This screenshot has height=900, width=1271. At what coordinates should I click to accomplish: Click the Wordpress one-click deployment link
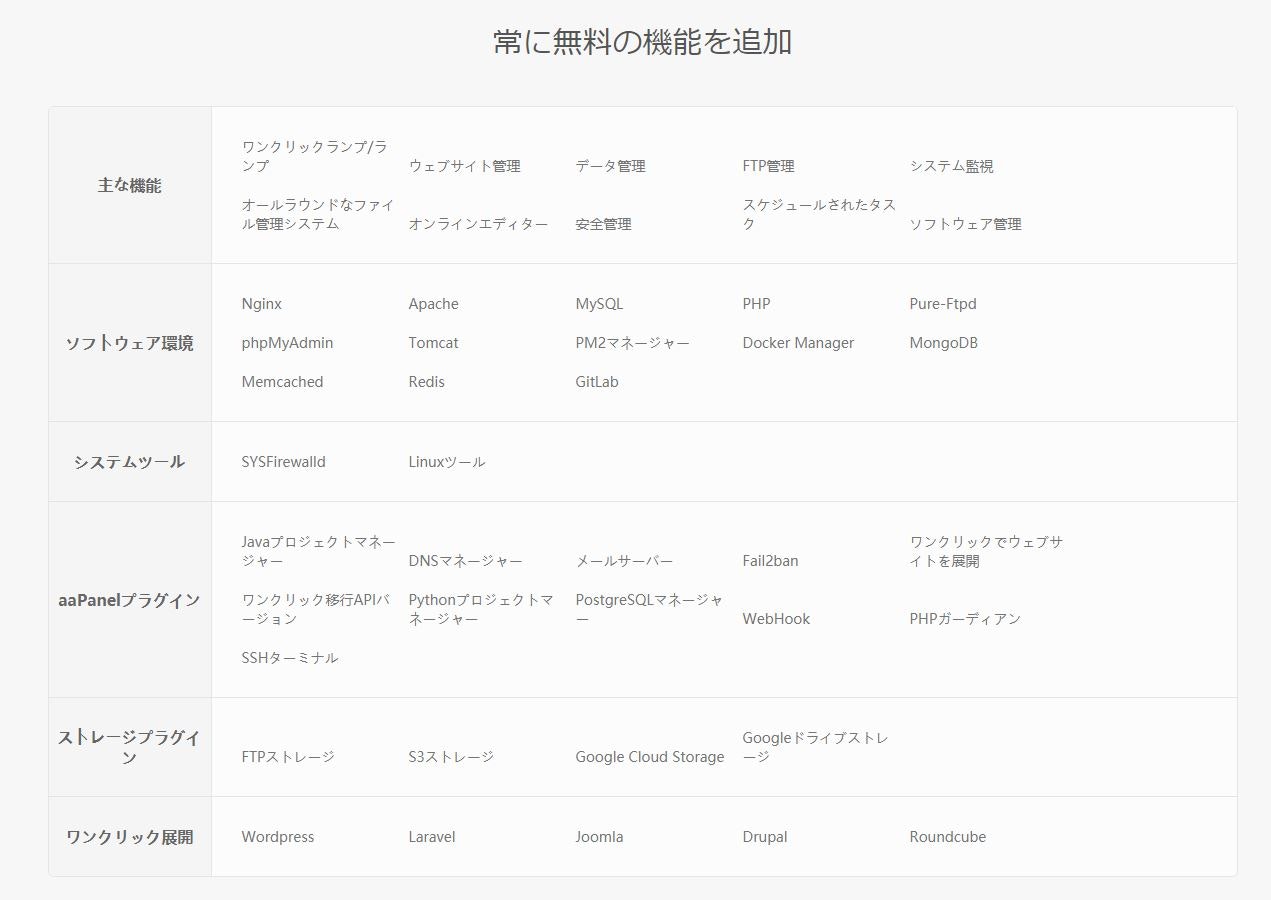277,836
